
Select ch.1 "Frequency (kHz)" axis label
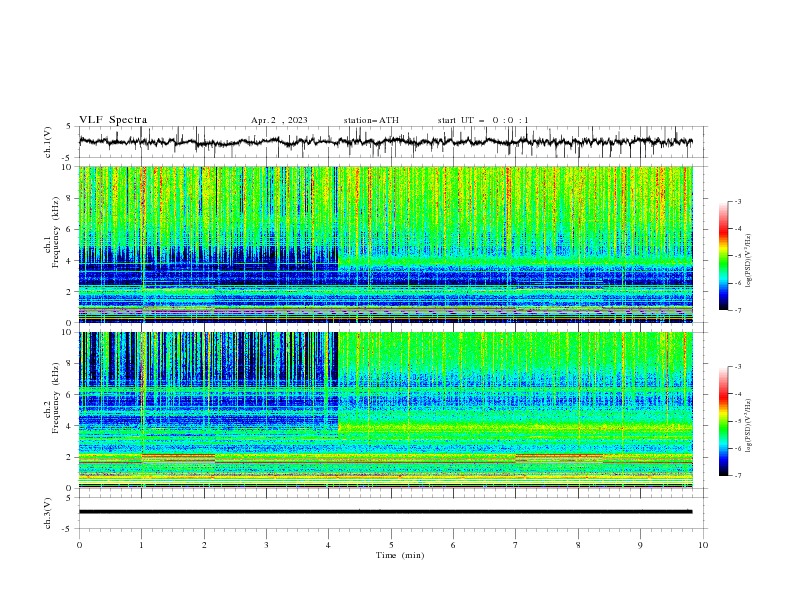(56, 233)
